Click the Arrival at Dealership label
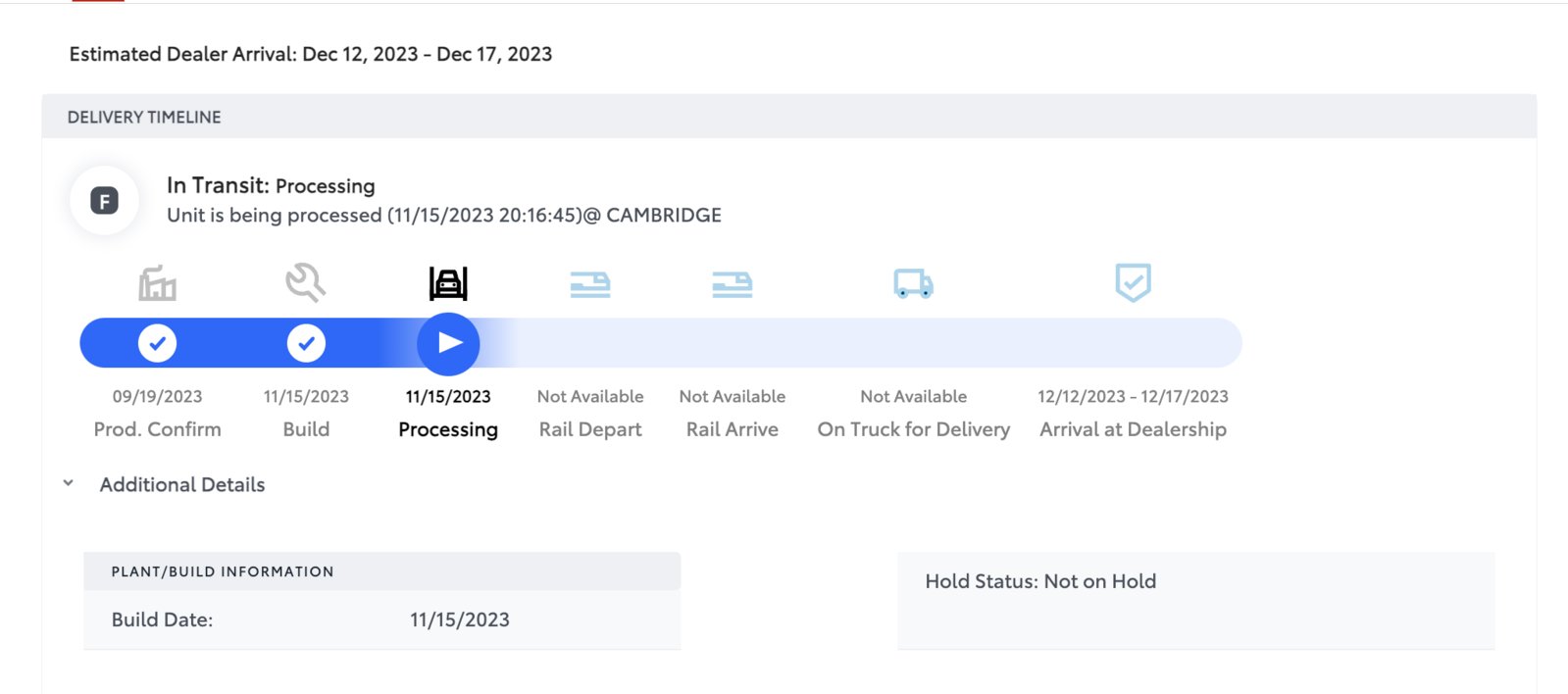This screenshot has width=1568, height=694. point(1133,429)
